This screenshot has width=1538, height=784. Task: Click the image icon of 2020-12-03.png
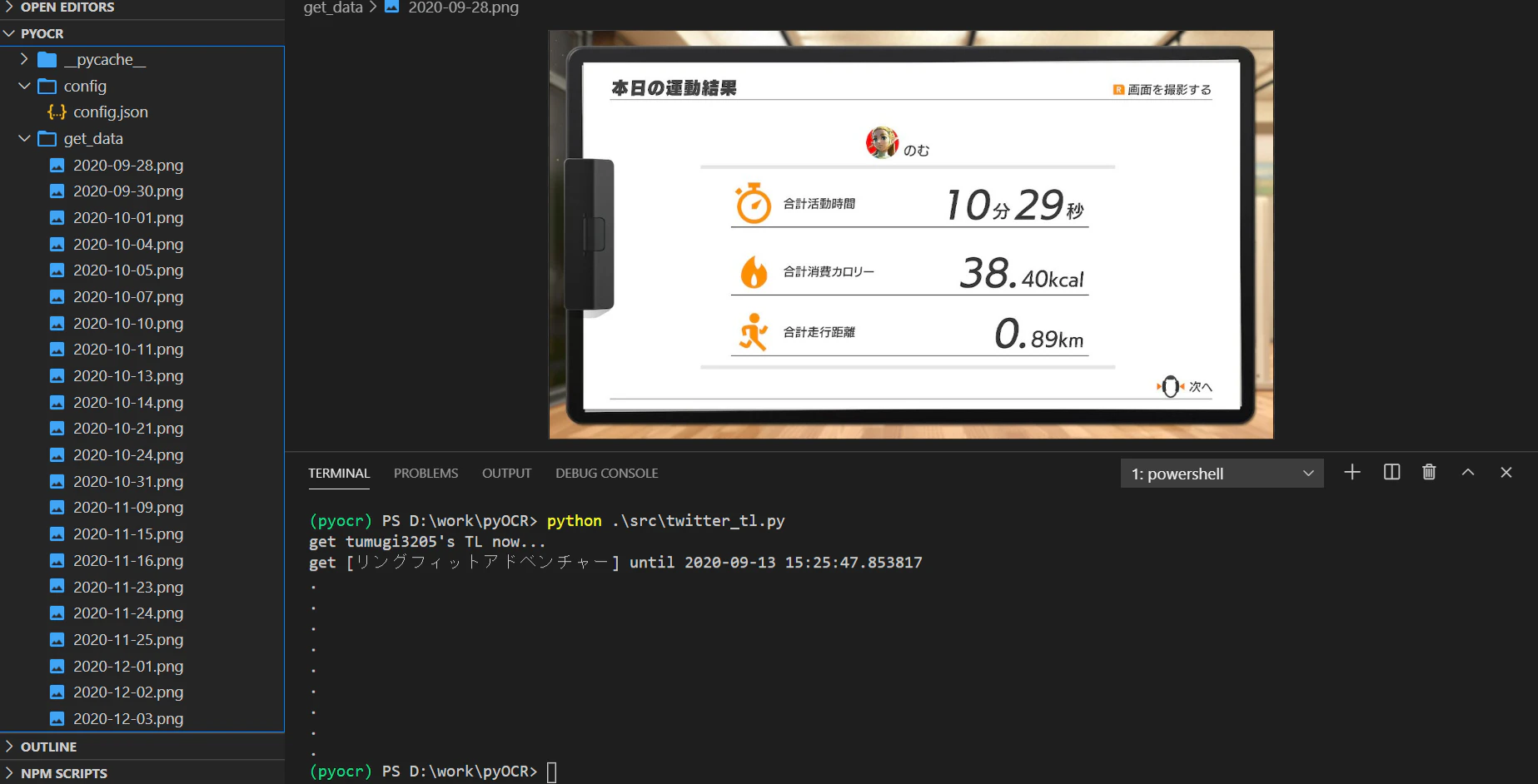pos(57,718)
